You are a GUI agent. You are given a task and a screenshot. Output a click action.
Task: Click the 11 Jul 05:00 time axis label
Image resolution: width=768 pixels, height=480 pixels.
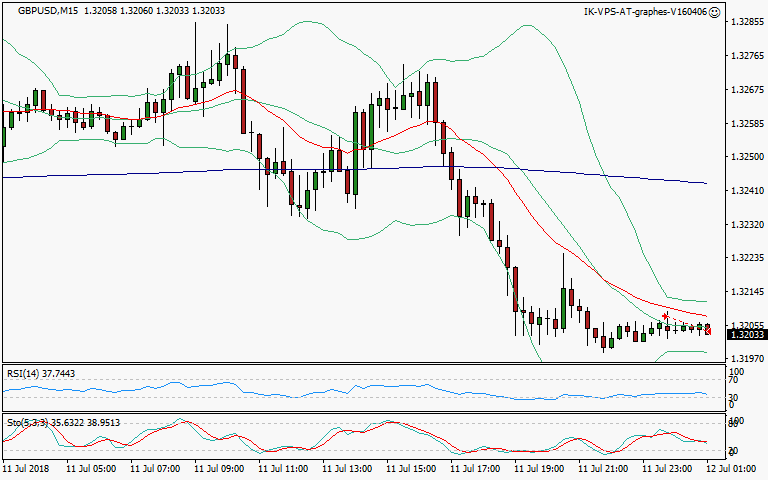point(91,469)
